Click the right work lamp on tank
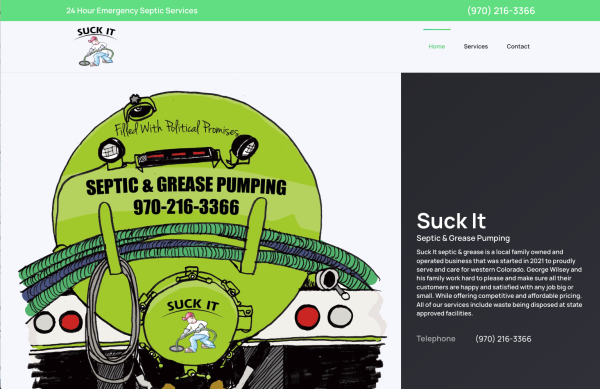The image size is (600, 389). point(245,148)
